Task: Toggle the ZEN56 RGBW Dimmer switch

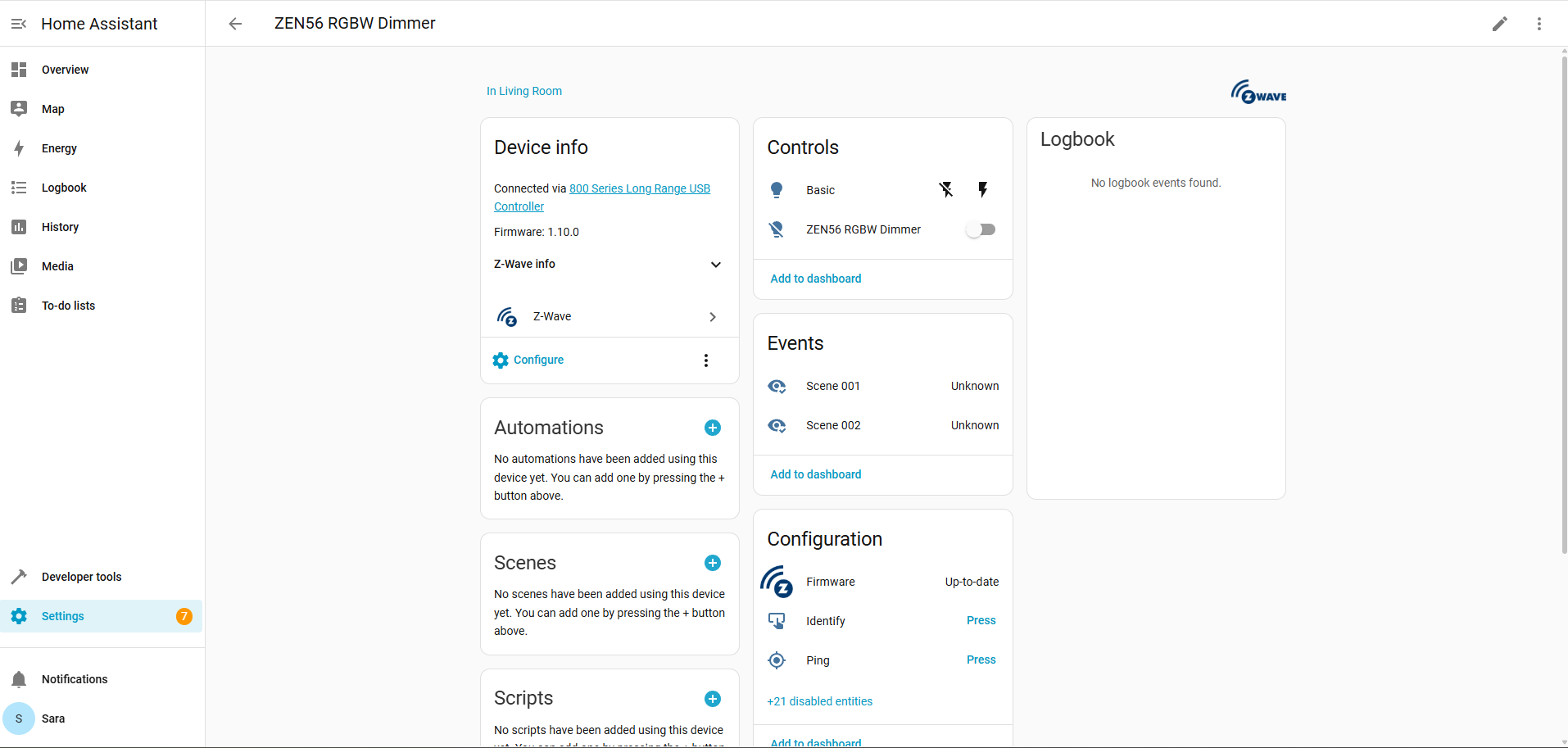Action: tap(980, 229)
